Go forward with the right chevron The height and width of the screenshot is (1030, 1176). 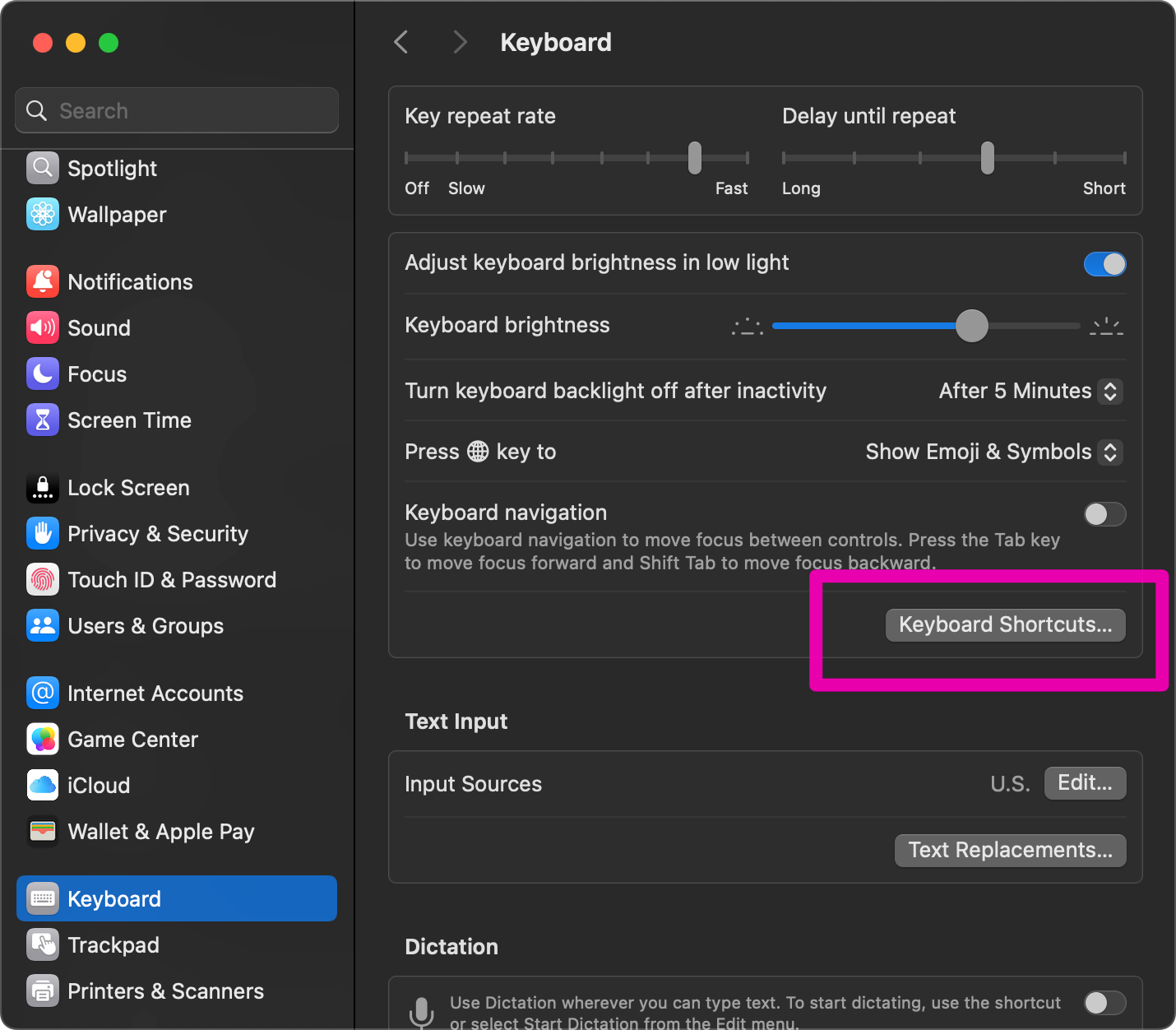(461, 42)
